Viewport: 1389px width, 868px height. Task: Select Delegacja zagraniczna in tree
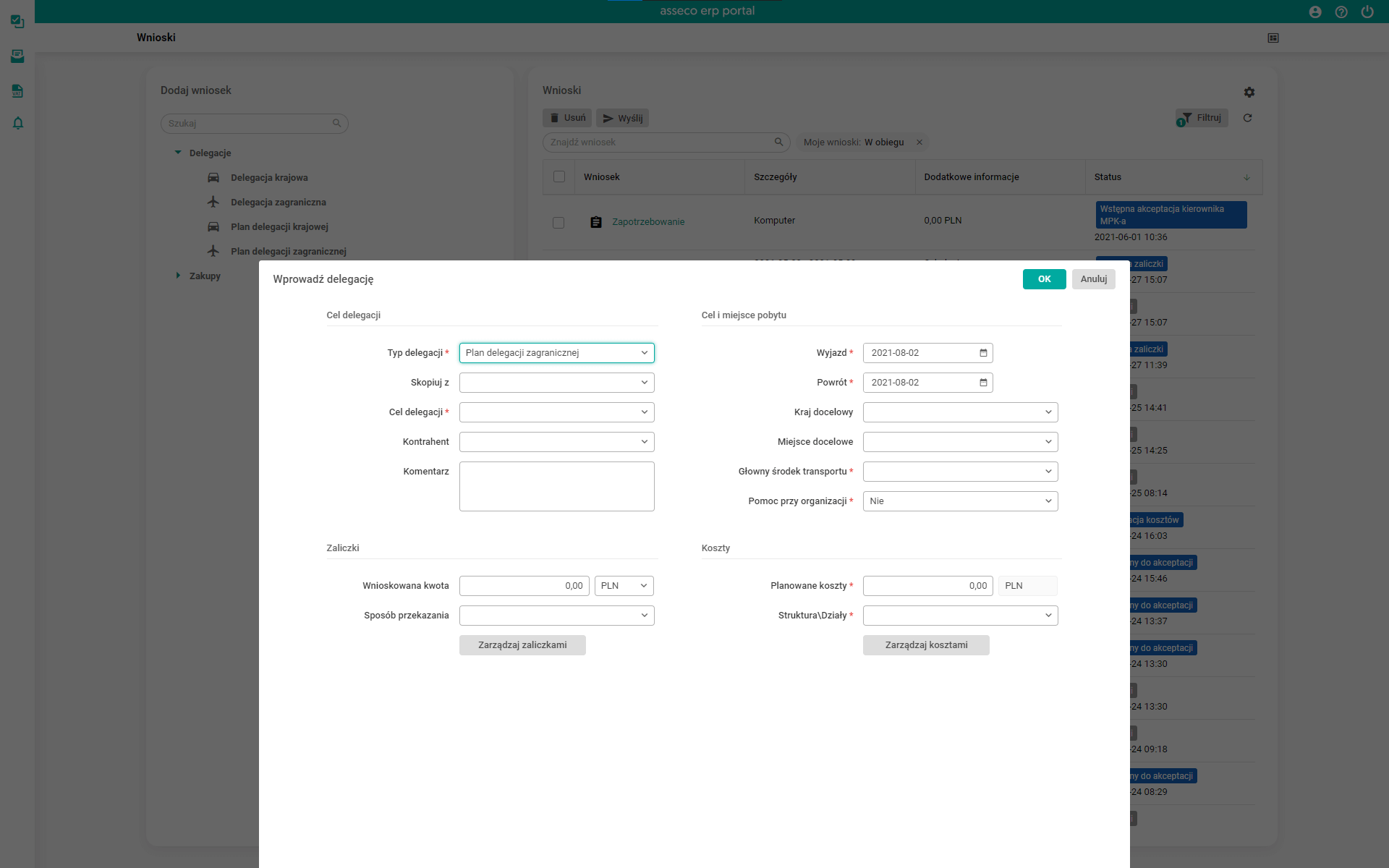pyautogui.click(x=278, y=203)
